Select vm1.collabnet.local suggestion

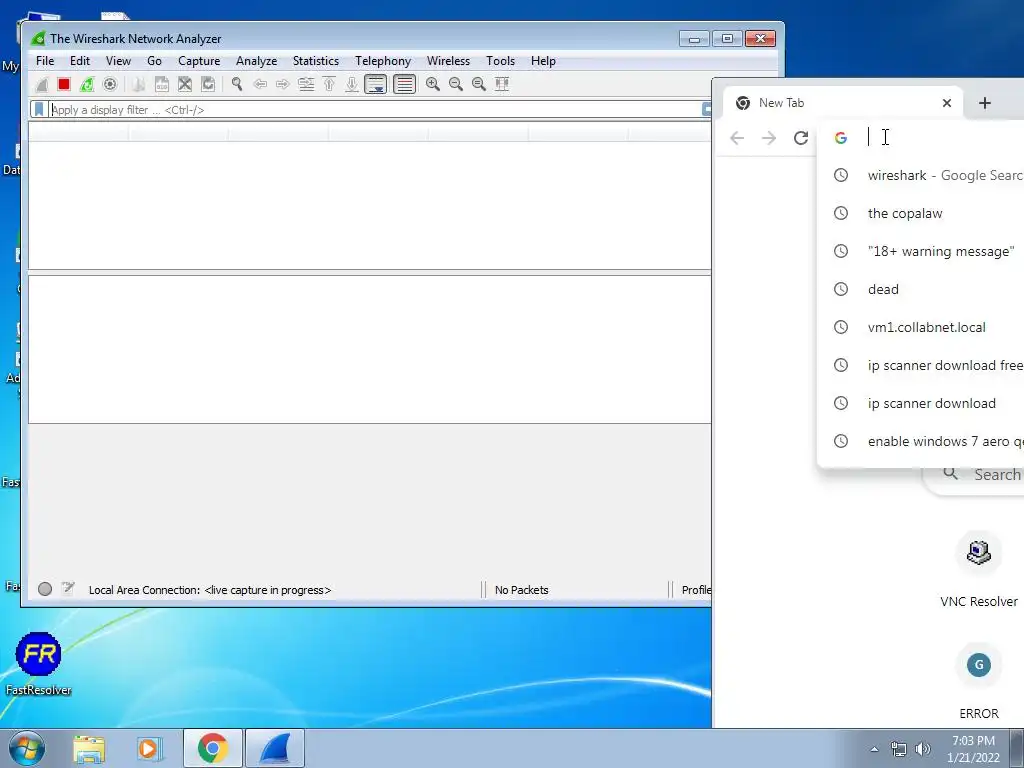[921, 327]
